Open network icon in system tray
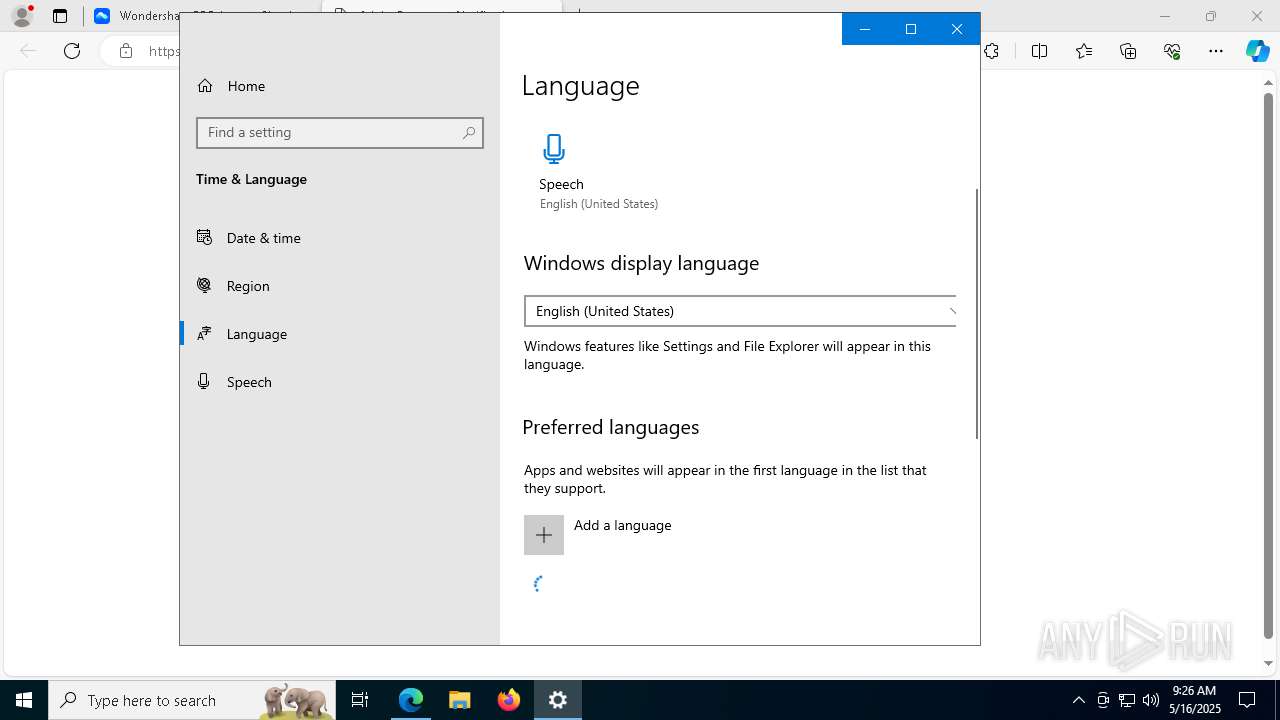 [x=1127, y=700]
